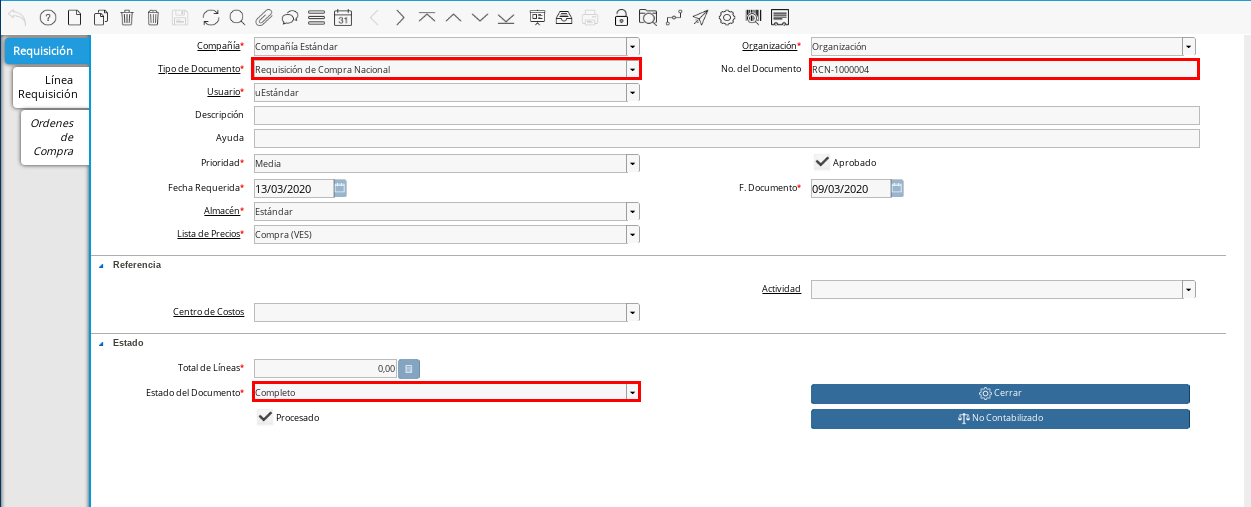The height and width of the screenshot is (507, 1251).
Task: Click the trash icon beside the copy icon
Action: point(127,17)
